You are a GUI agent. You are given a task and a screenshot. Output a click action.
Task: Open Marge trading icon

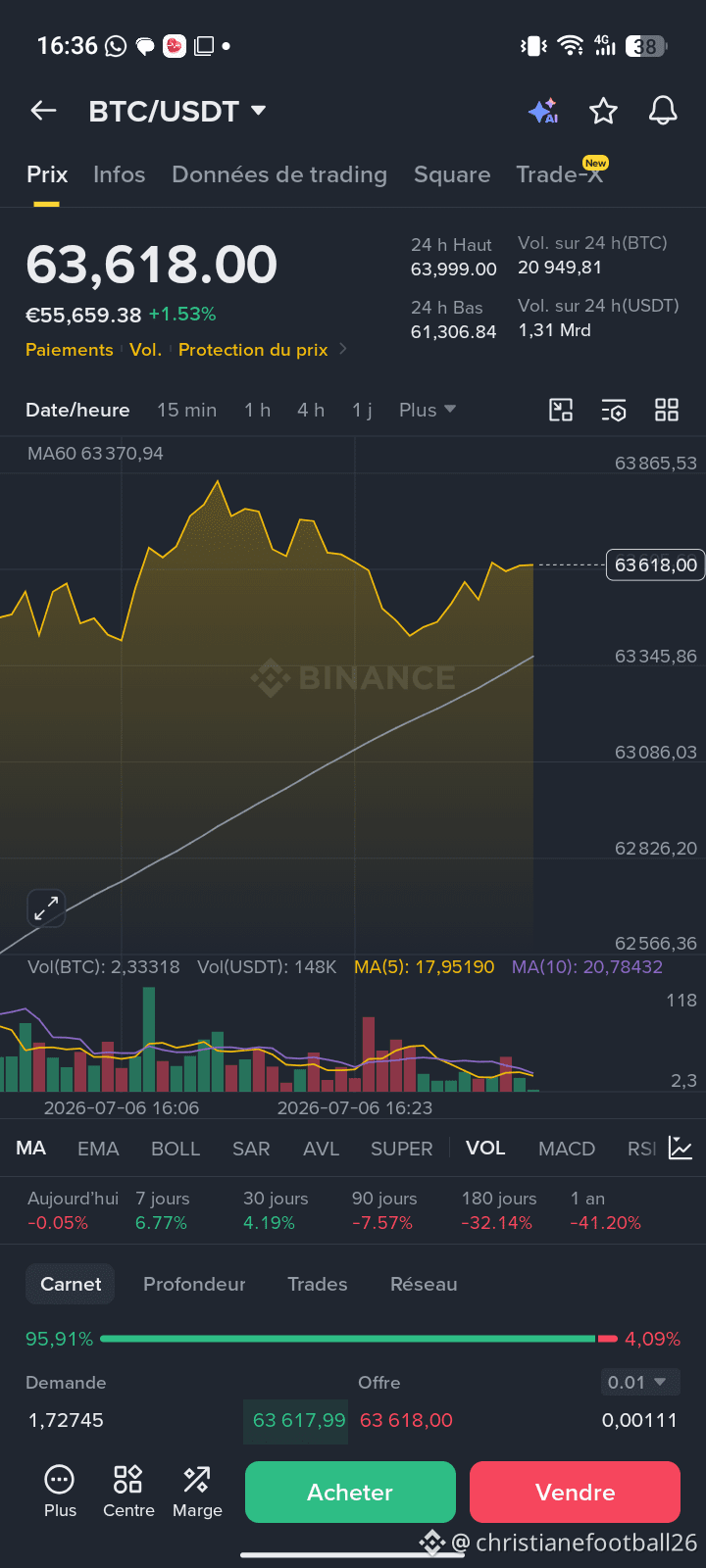197,1491
